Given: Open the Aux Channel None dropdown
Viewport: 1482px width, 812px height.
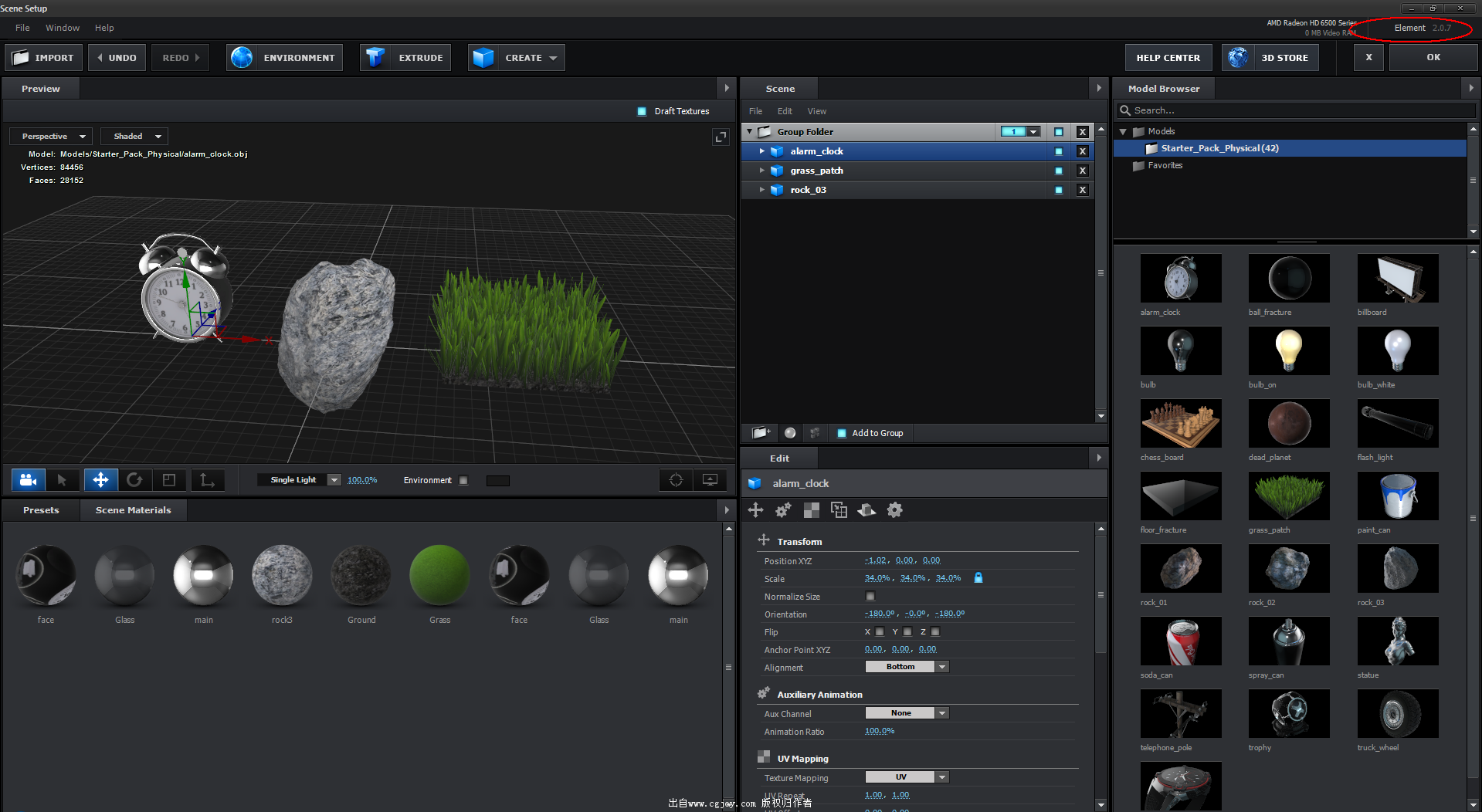Looking at the screenshot, I should point(907,713).
